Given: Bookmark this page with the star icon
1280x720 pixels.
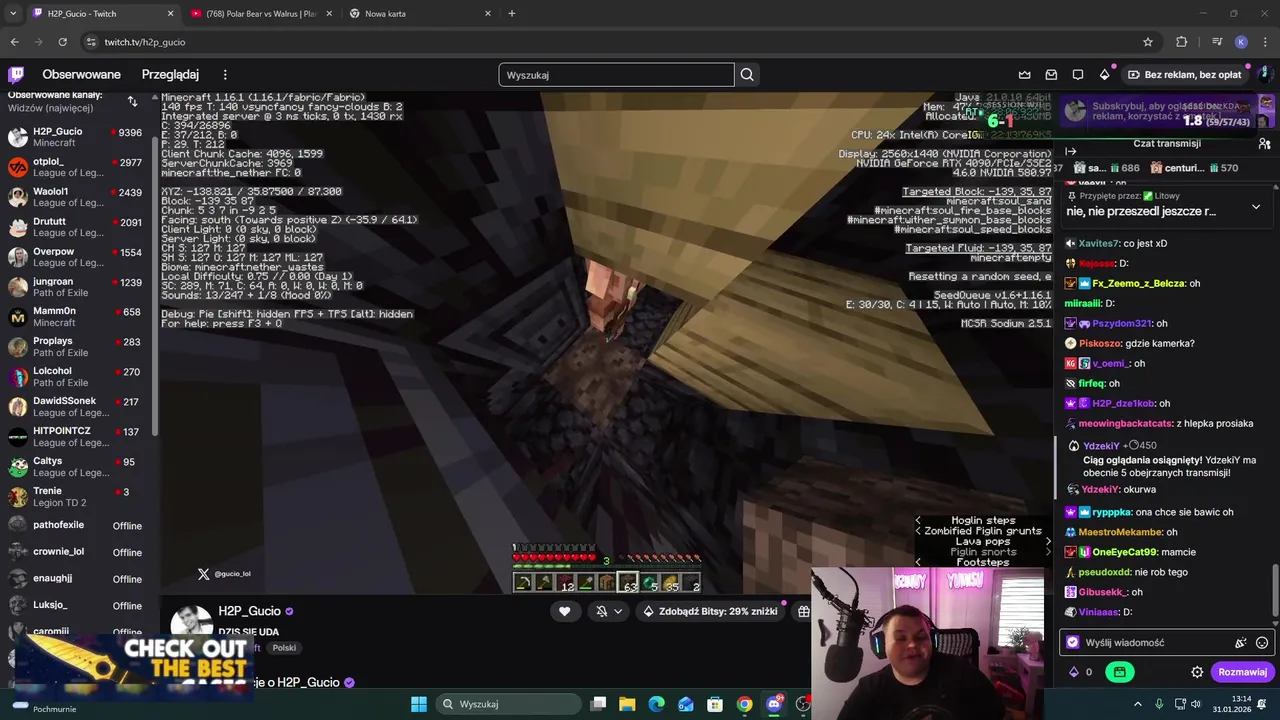Looking at the screenshot, I should tap(1148, 42).
